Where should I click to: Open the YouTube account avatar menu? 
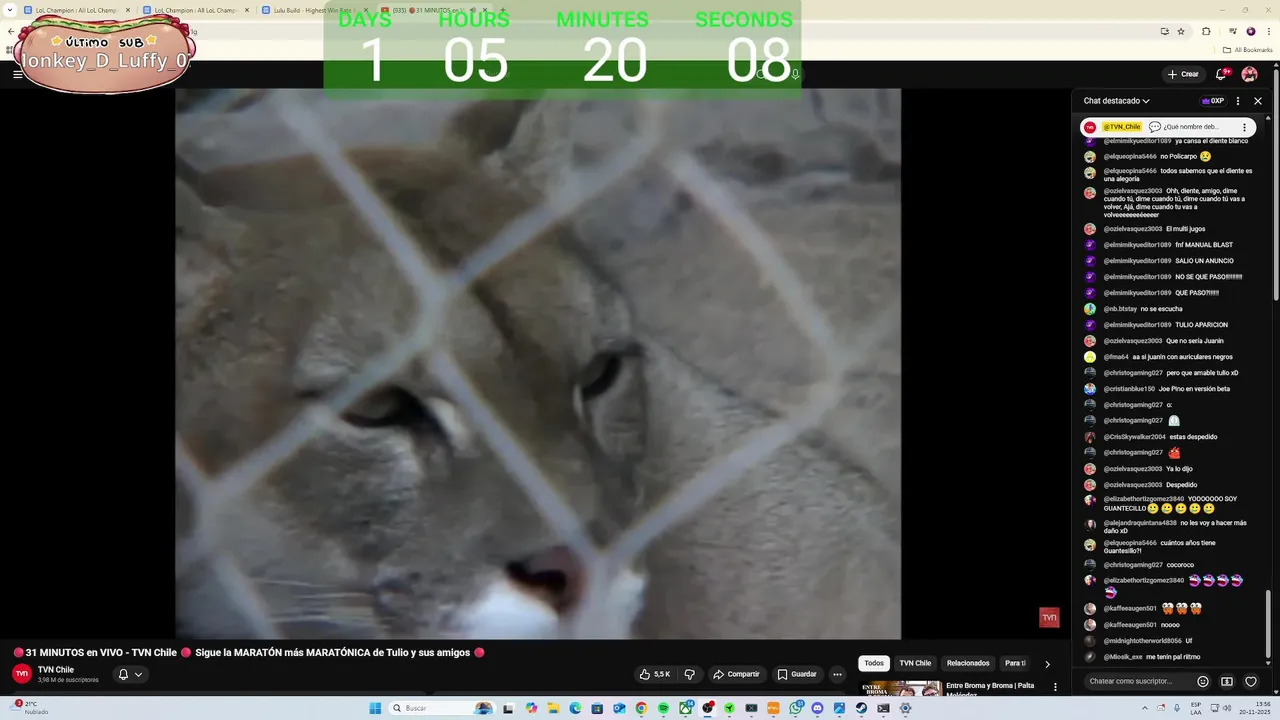tap(1249, 74)
